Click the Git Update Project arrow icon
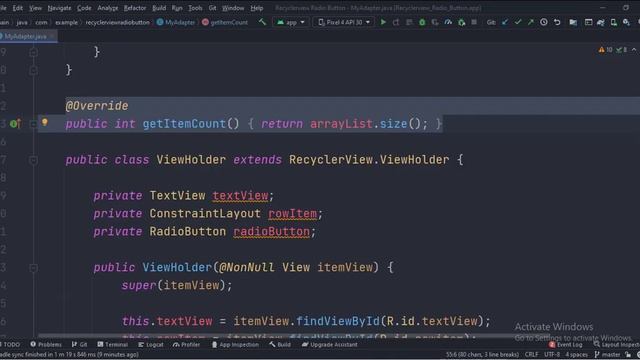The image size is (640, 360). point(505,22)
